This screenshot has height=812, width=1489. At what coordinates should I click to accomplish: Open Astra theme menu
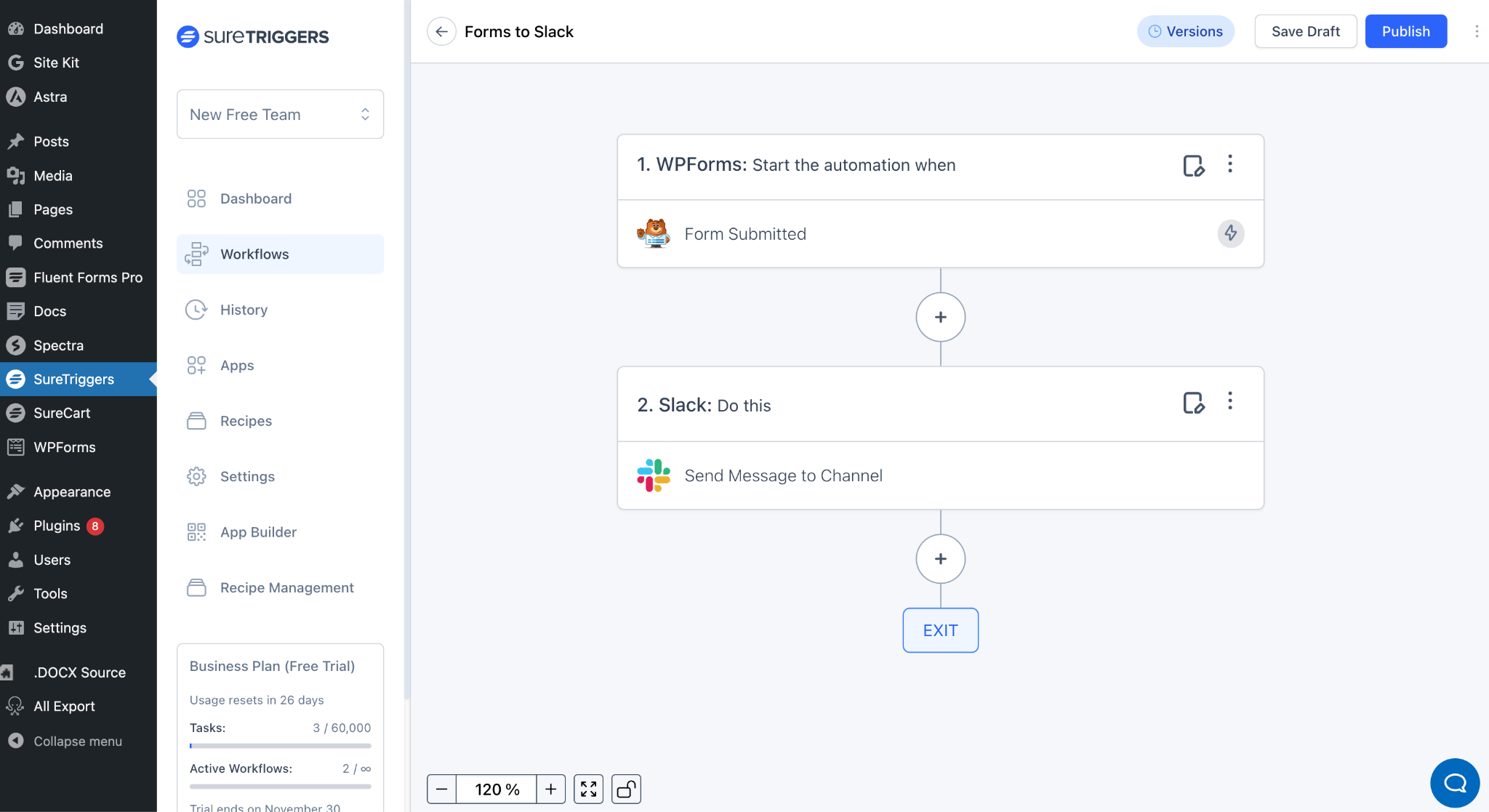click(x=79, y=97)
